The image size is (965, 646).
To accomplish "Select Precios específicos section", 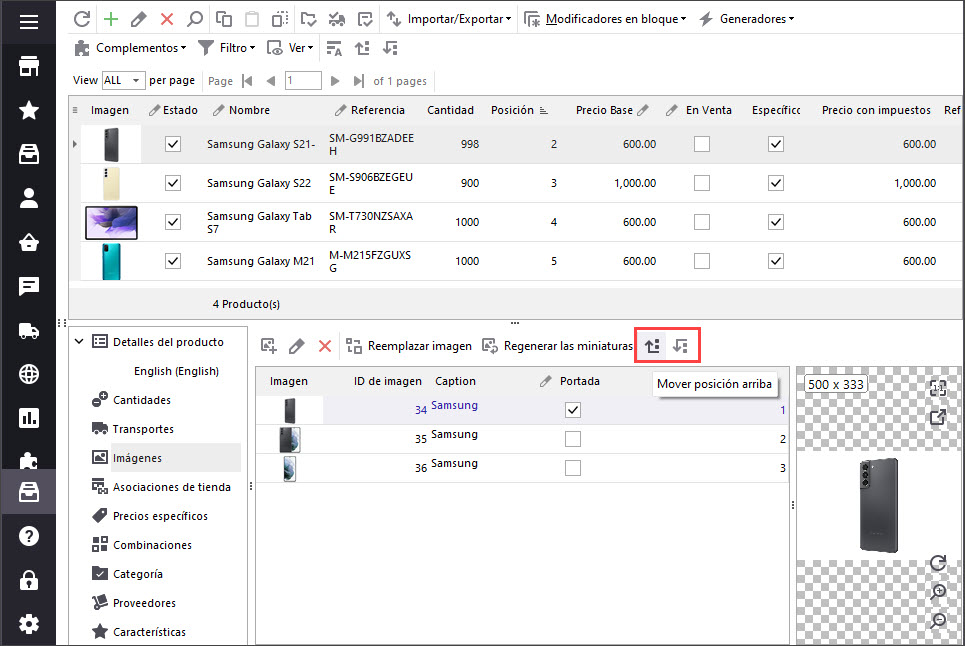I will point(160,516).
